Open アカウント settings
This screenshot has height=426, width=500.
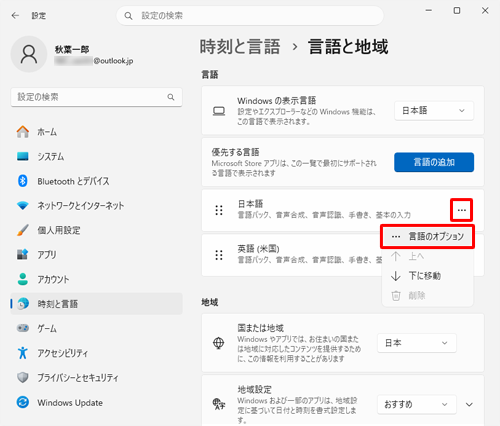[96, 279]
